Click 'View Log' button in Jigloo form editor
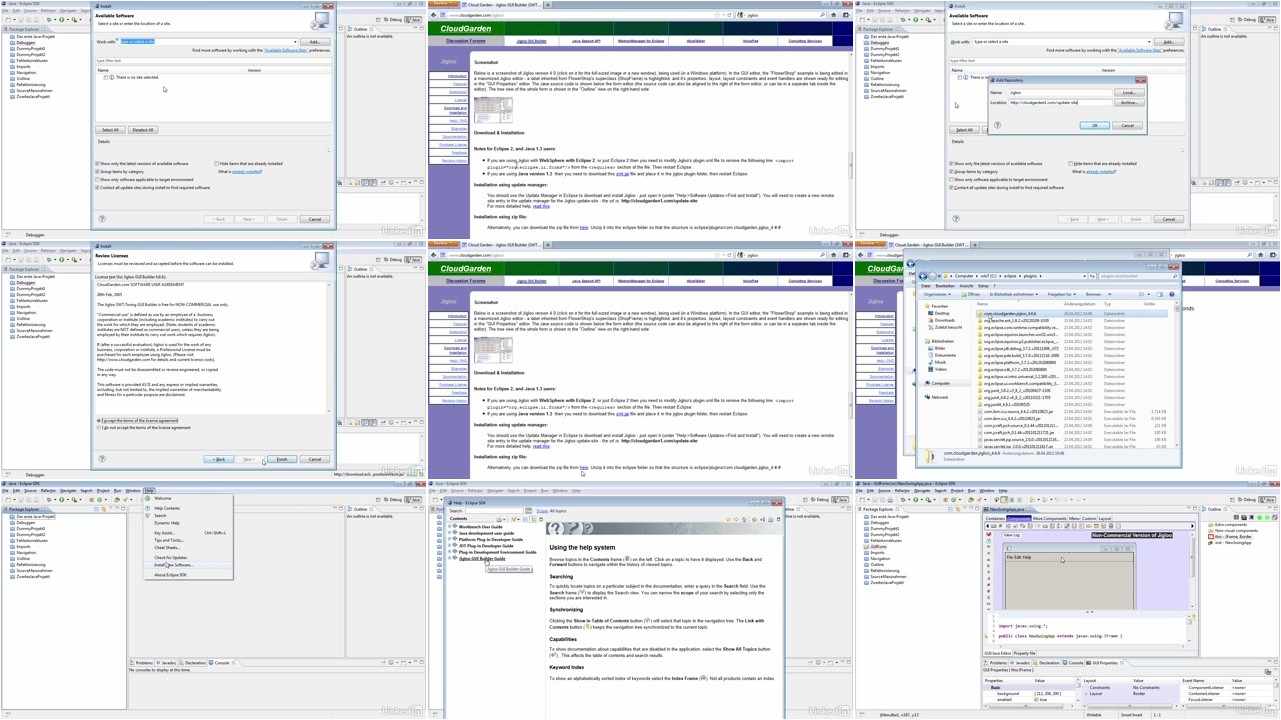 point(1011,535)
